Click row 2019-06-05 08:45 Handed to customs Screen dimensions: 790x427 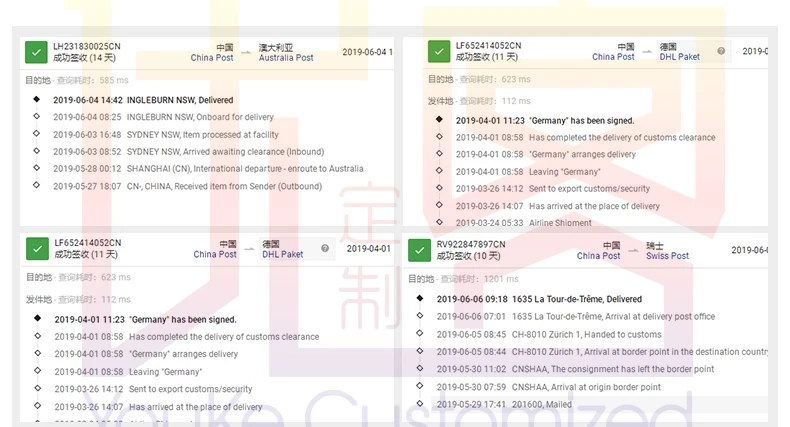point(549,334)
